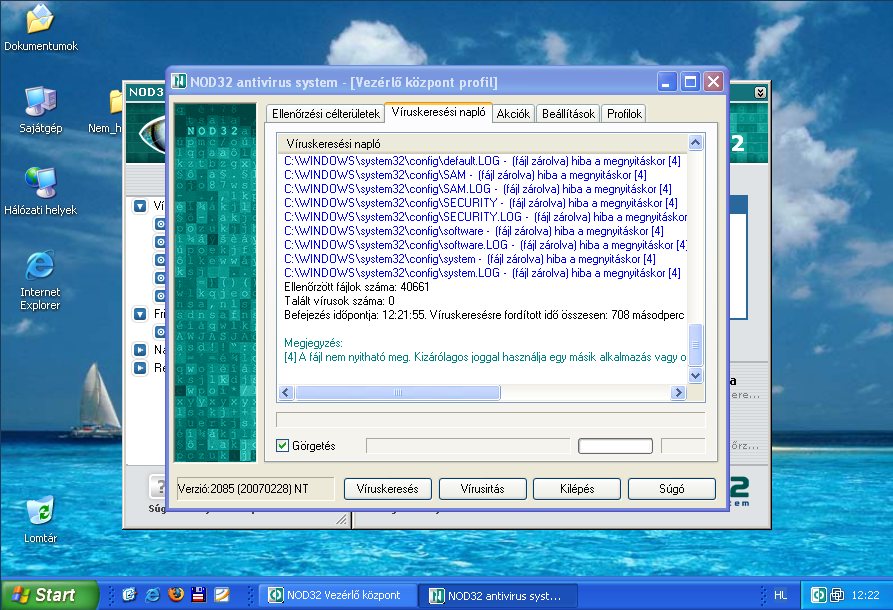The height and width of the screenshot is (610, 893).
Task: Click the pencil notepad quick launch icon
Action: [x=222, y=595]
